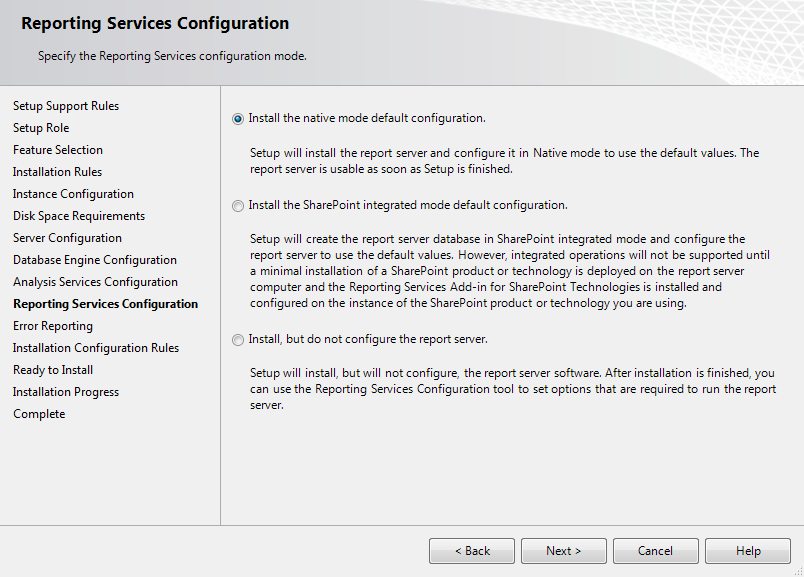Screen dimensions: 804x577
Task: Click 'Specify the Reporting Services configuration mode' subtitle
Action: pos(172,56)
